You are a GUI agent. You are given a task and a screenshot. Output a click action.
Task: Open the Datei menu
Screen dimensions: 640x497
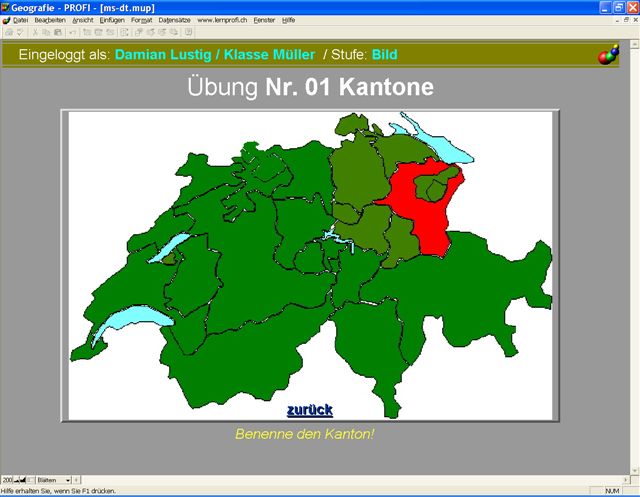[x=20, y=20]
